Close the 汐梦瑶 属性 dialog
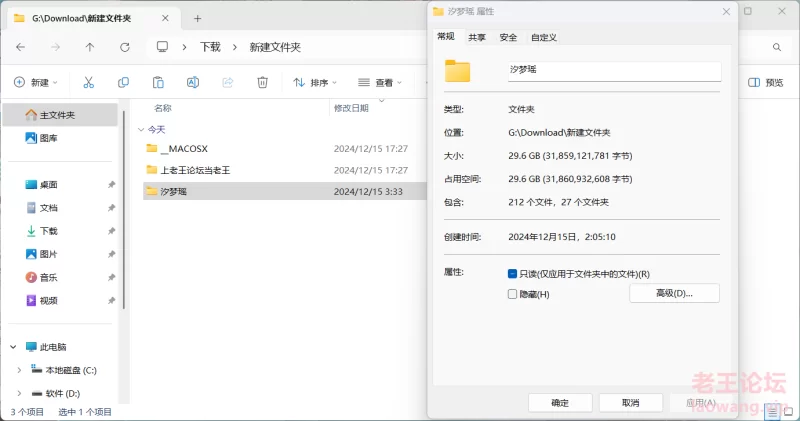Viewport: 800px width, 421px height. click(x=726, y=11)
